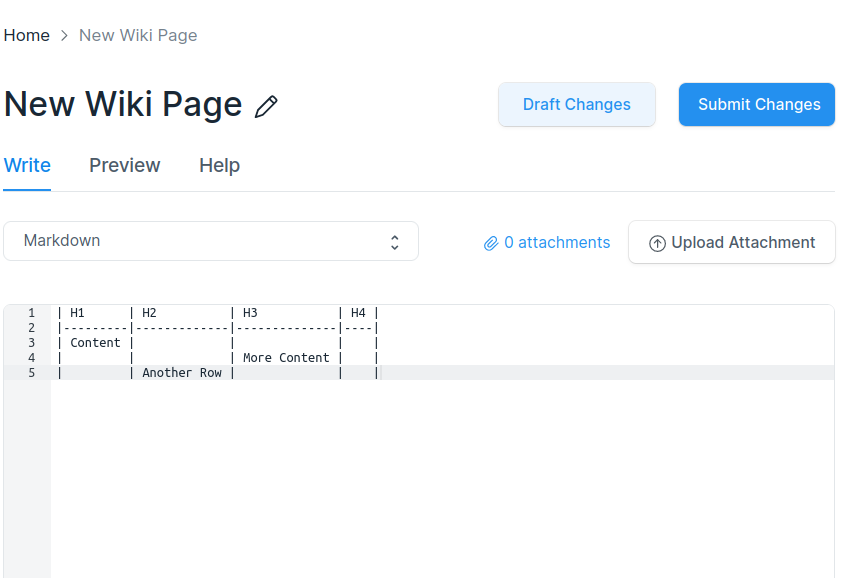The width and height of the screenshot is (845, 578).
Task: Click the upload arrow circle icon
Action: (657, 243)
